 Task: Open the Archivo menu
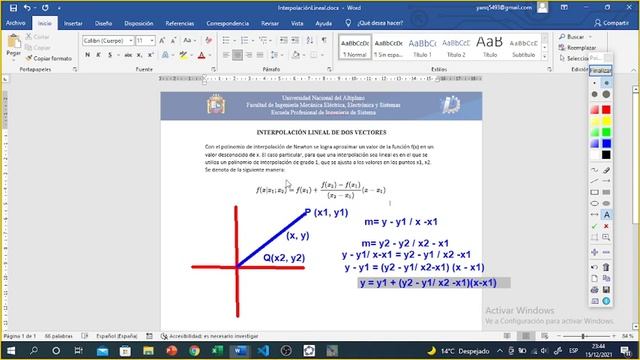point(16,23)
